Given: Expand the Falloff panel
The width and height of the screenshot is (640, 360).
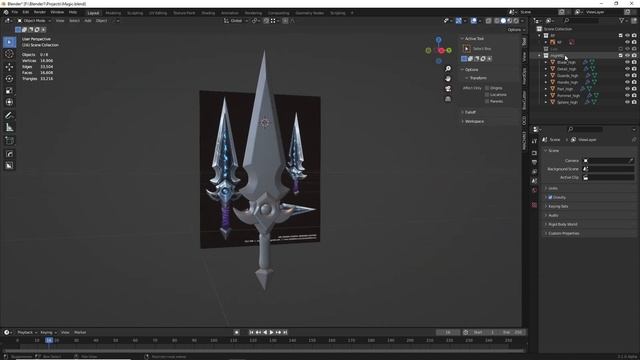Looking at the screenshot, I should [470, 112].
